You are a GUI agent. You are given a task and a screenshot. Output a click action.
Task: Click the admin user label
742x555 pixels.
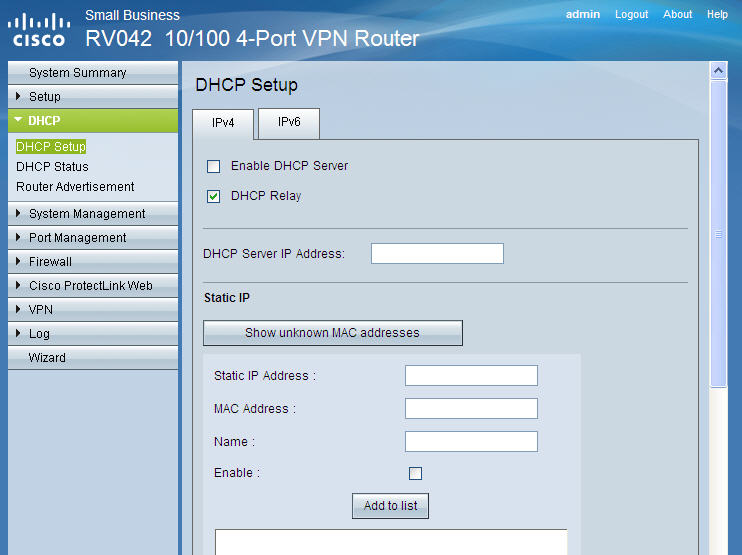583,15
